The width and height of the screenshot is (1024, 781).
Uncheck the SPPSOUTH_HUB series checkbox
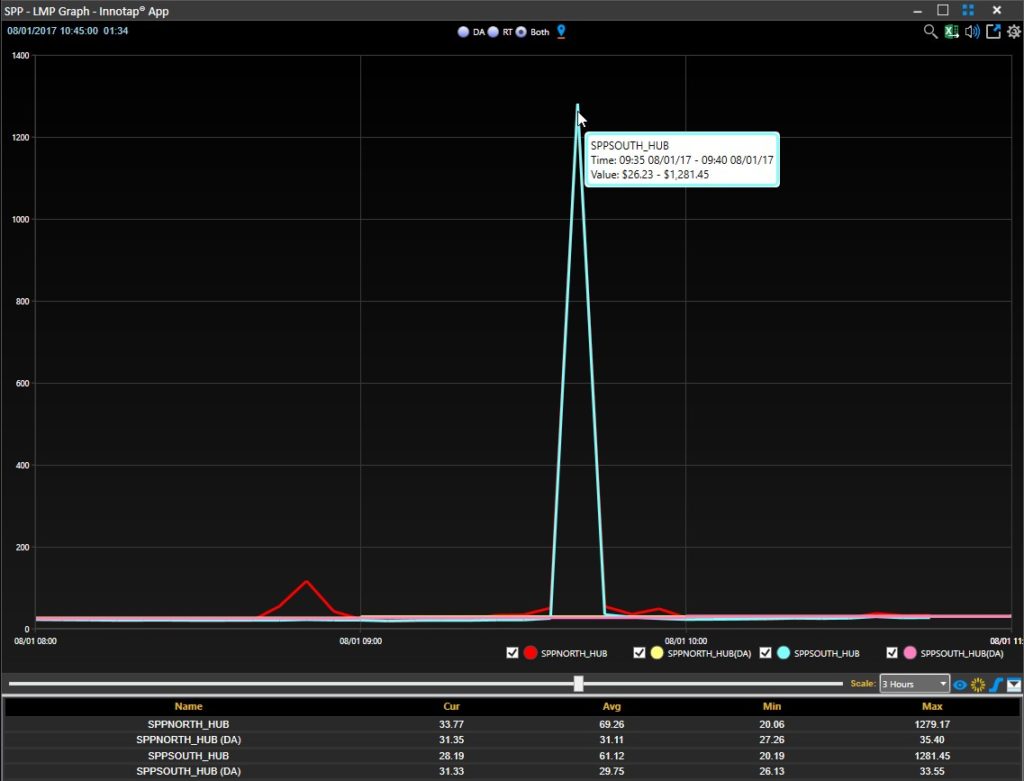coord(765,653)
